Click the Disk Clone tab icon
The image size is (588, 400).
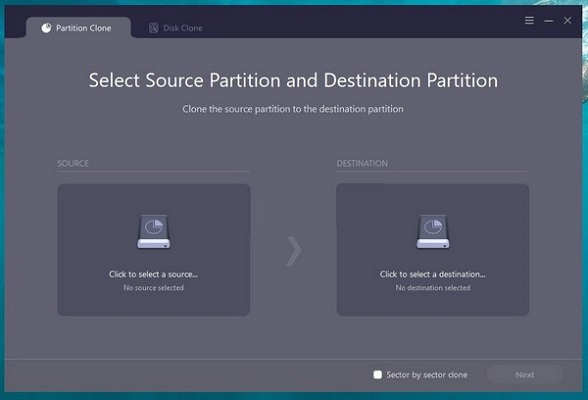[x=153, y=28]
